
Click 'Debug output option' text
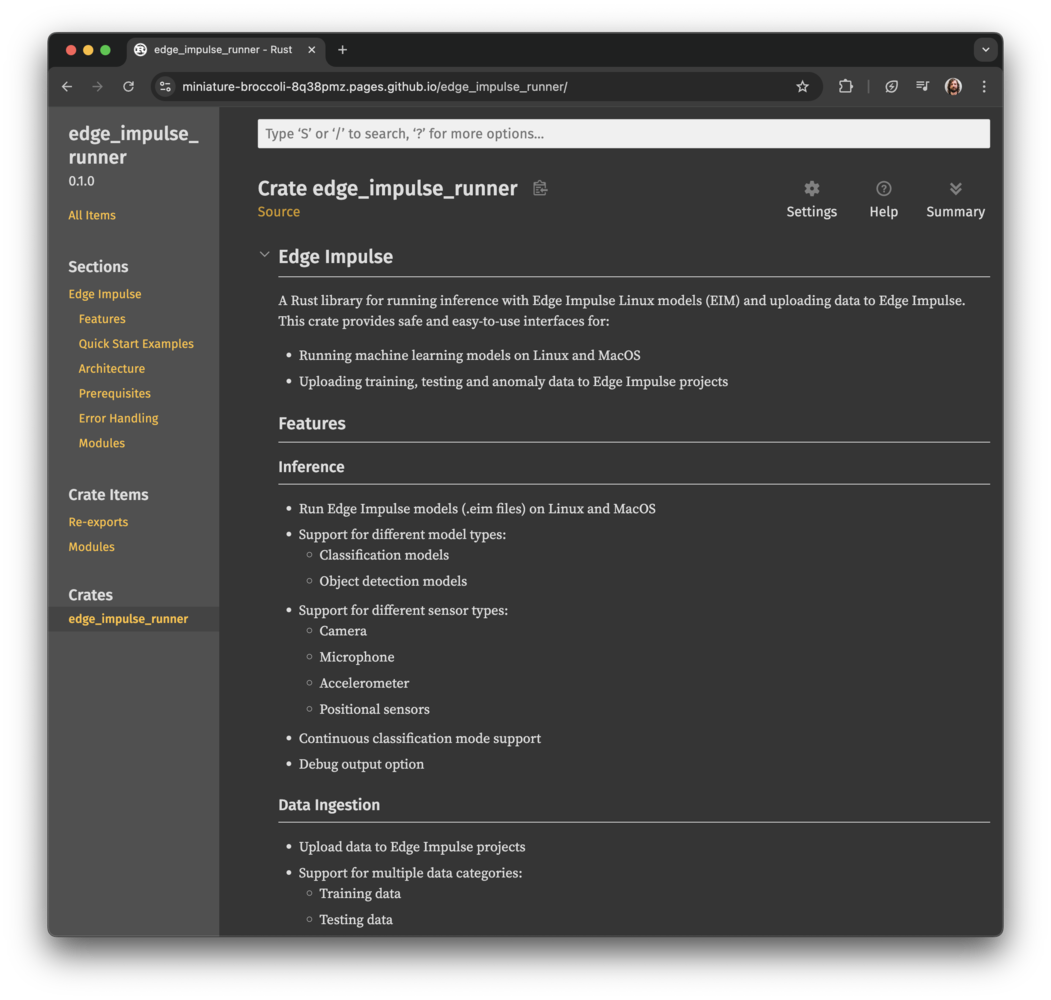(361, 764)
